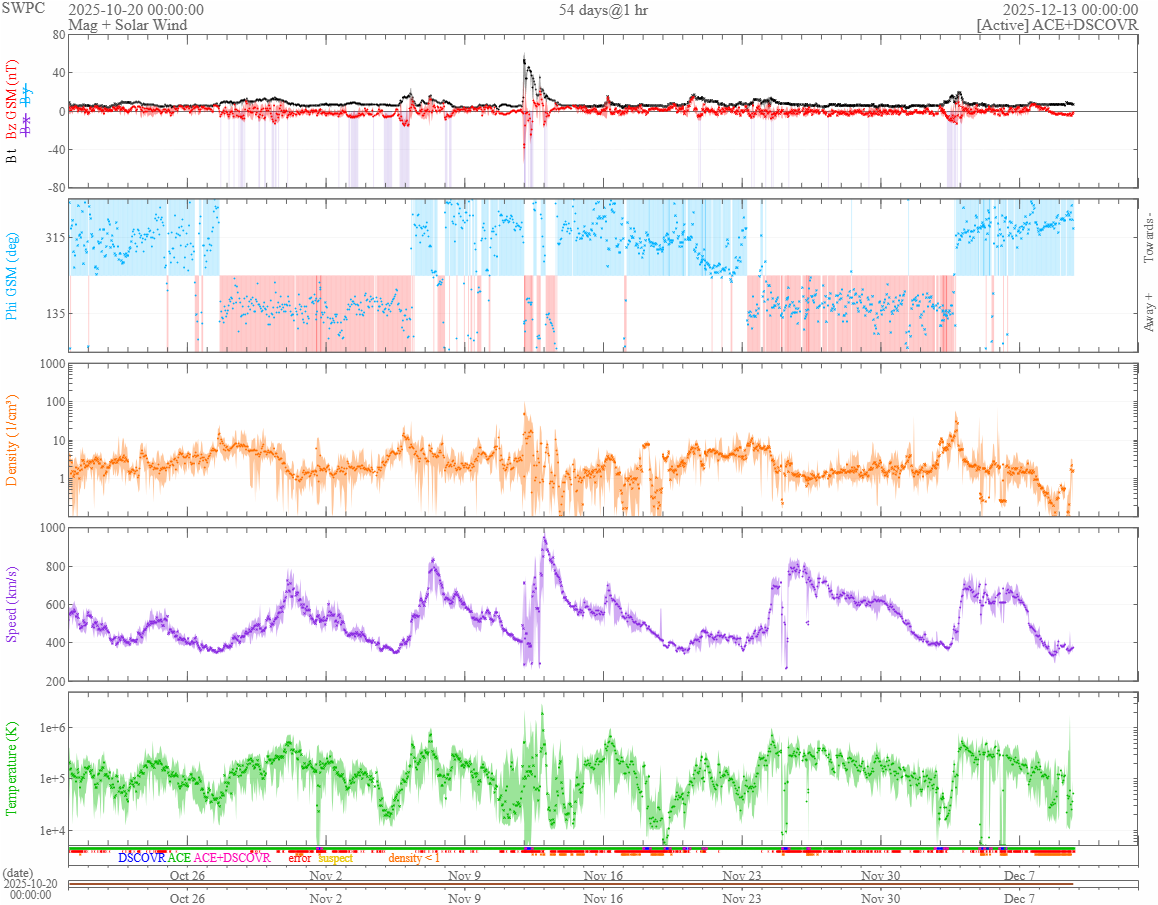Click the 135 tick on the Phi axis
This screenshot has width=1158, height=905.
(55, 313)
